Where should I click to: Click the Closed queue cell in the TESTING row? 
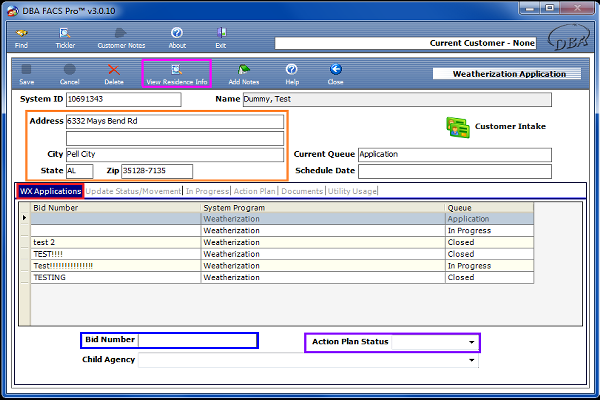(x=489, y=278)
